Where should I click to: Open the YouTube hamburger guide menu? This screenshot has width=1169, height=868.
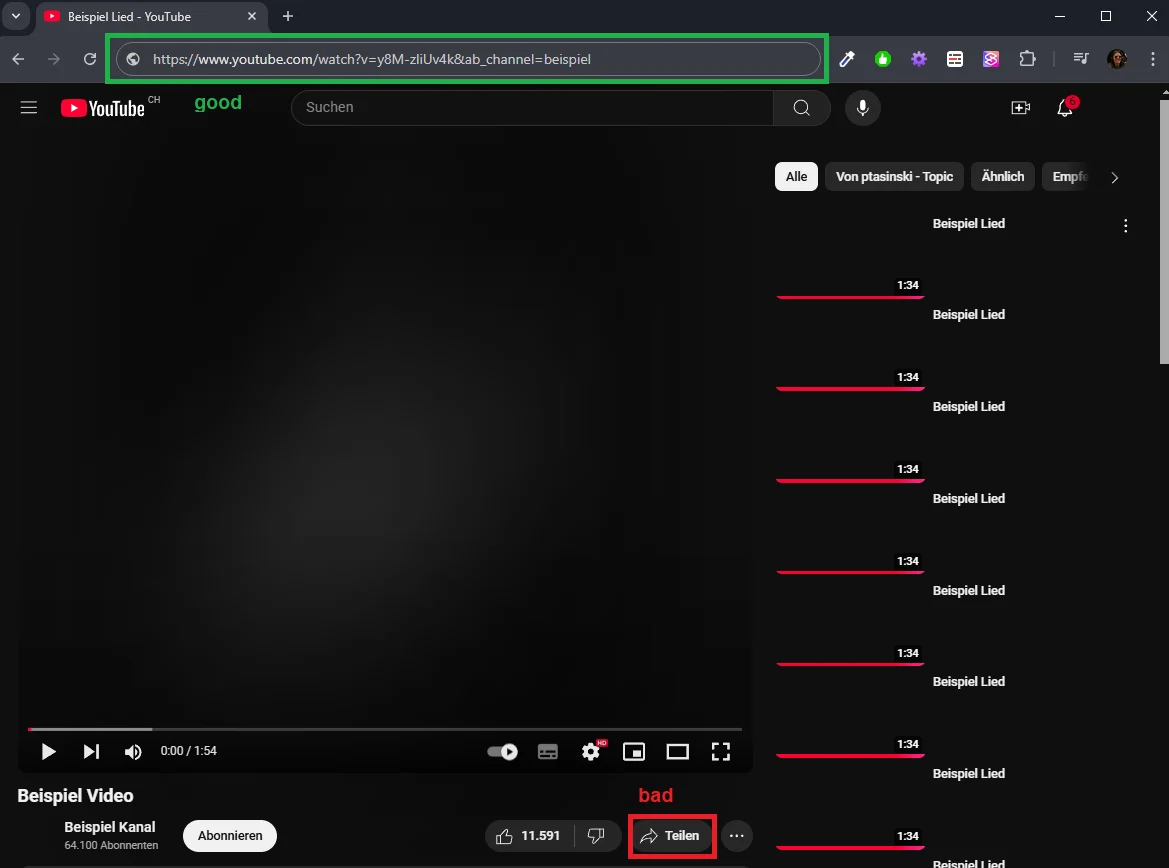coord(28,108)
